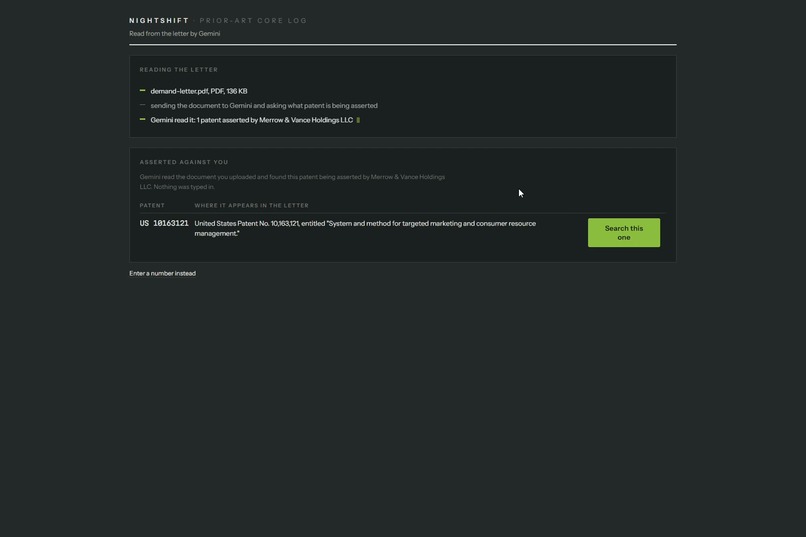The height and width of the screenshot is (537, 806).
Task: Click the "Gemini read the document you uploaded" description
Action: click(292, 182)
